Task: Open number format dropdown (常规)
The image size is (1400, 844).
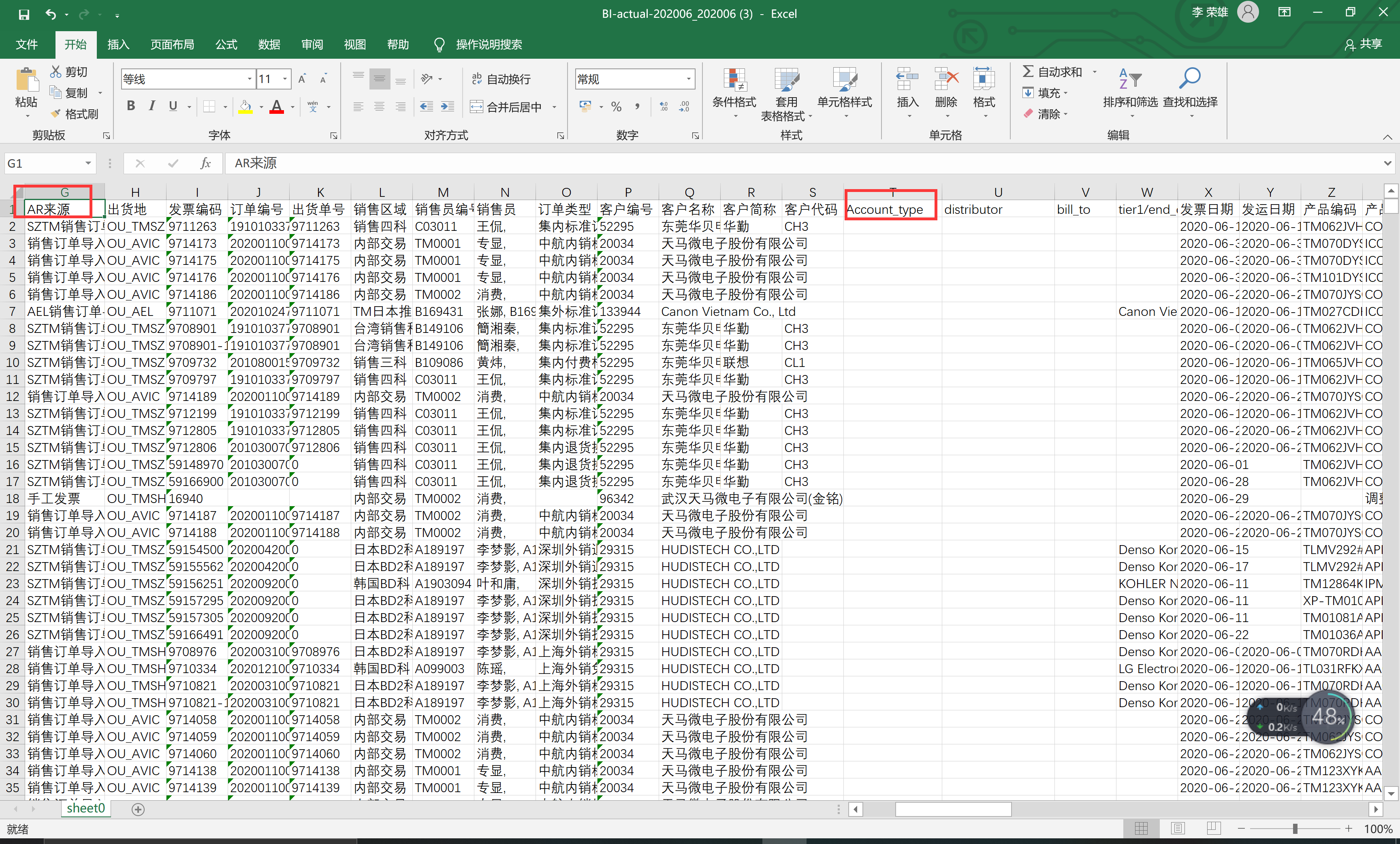Action: (x=689, y=79)
